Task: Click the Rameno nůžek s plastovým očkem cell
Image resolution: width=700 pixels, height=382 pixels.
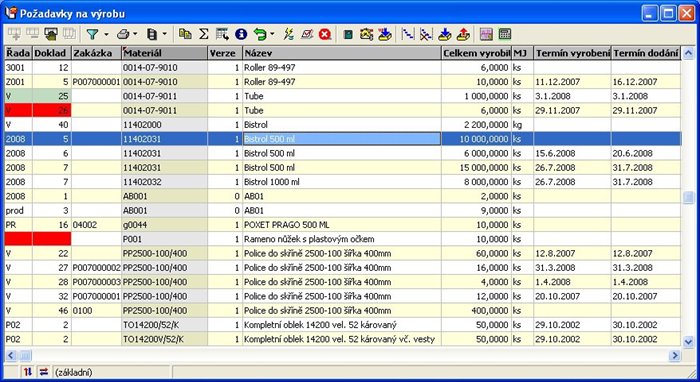Action: click(x=342, y=239)
